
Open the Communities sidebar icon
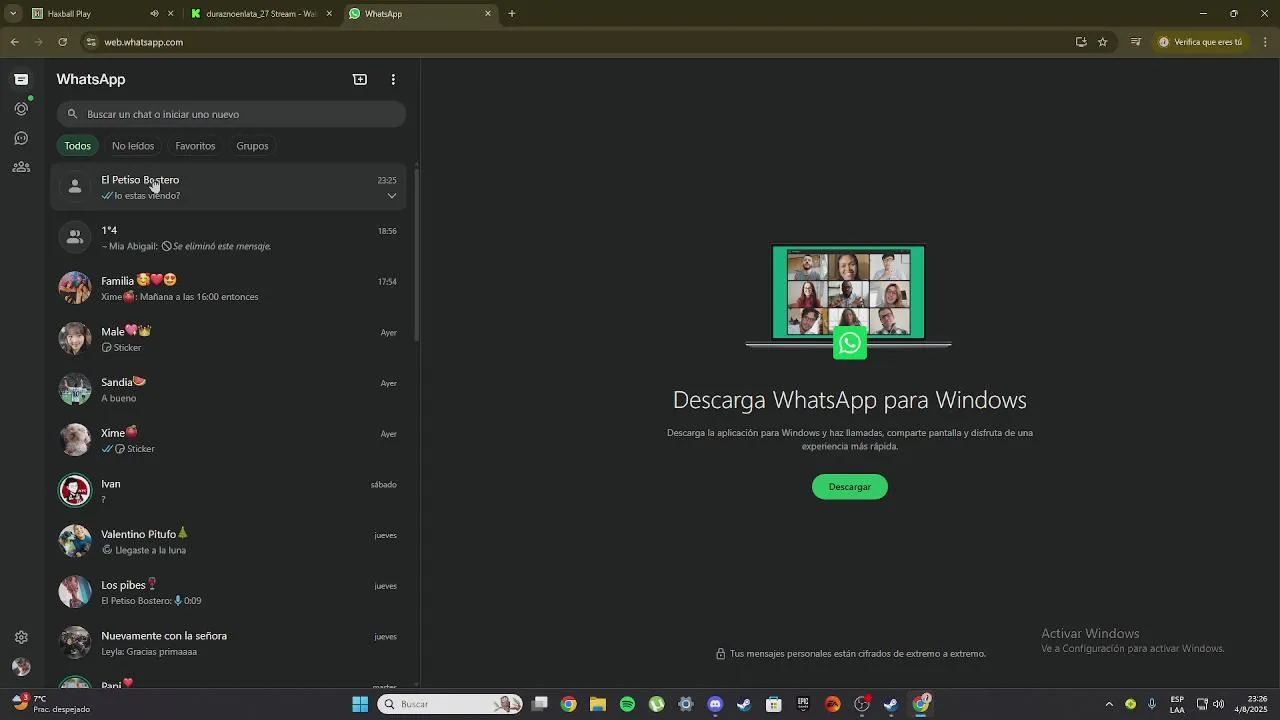pos(21,167)
